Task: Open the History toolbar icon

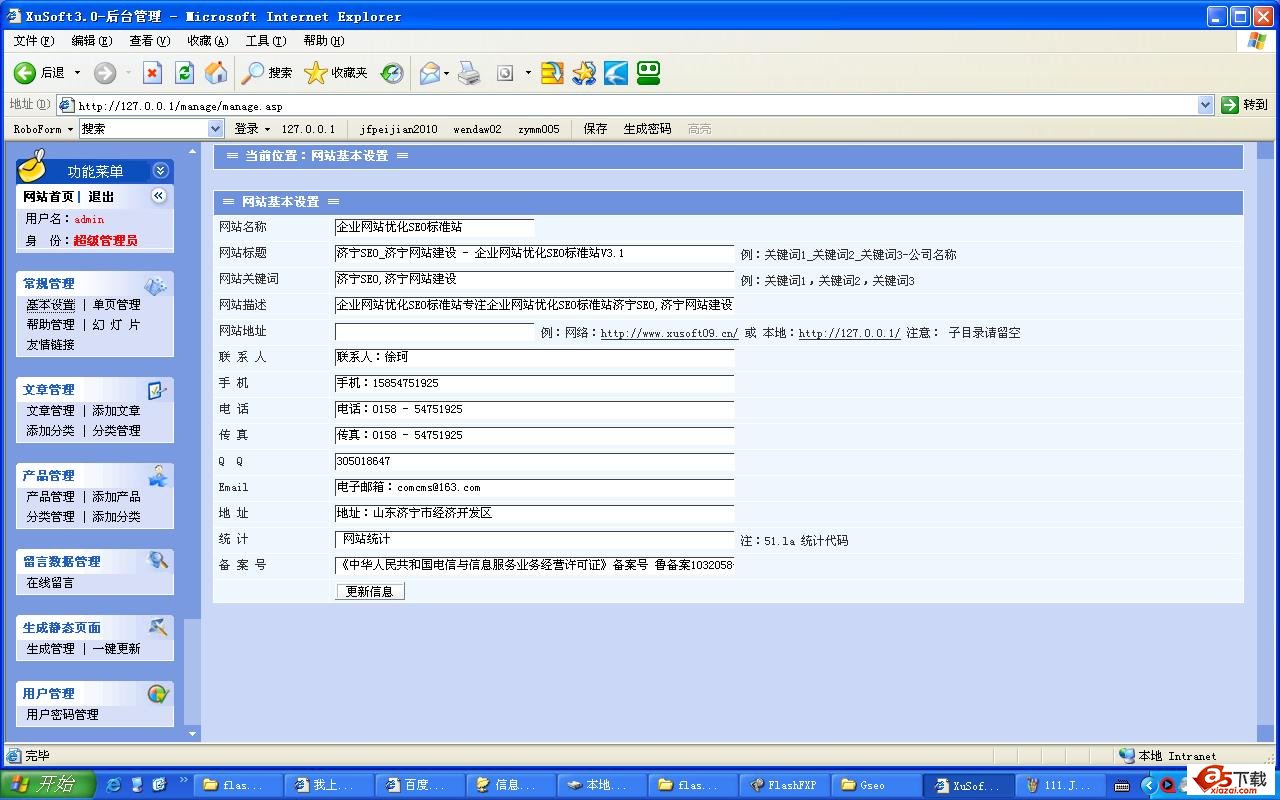Action: (392, 73)
